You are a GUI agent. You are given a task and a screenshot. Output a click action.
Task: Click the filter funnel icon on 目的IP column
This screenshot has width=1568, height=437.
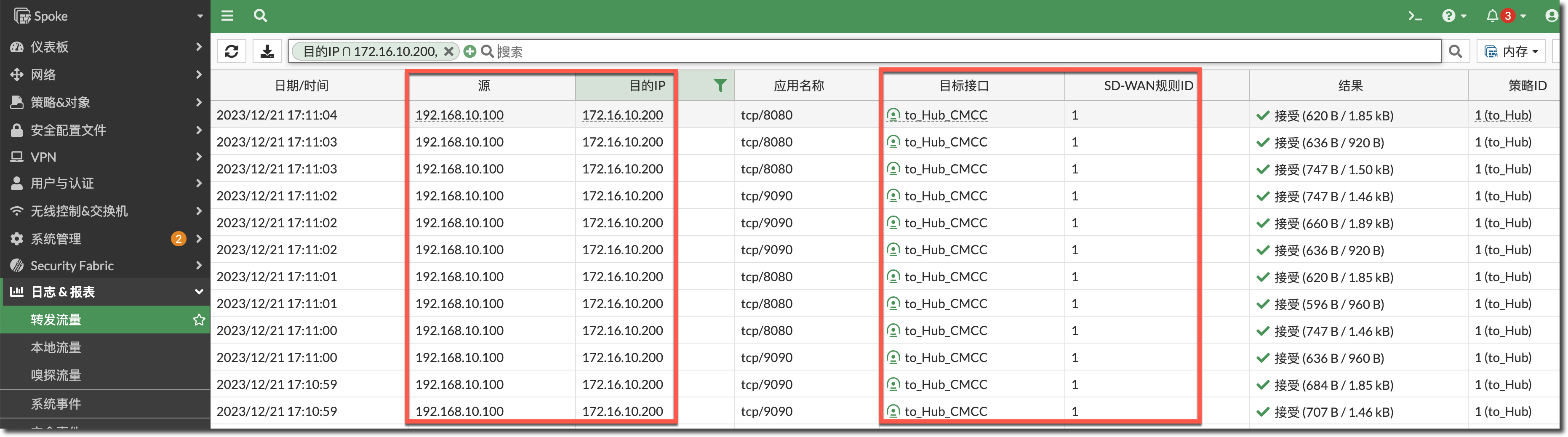pos(720,86)
